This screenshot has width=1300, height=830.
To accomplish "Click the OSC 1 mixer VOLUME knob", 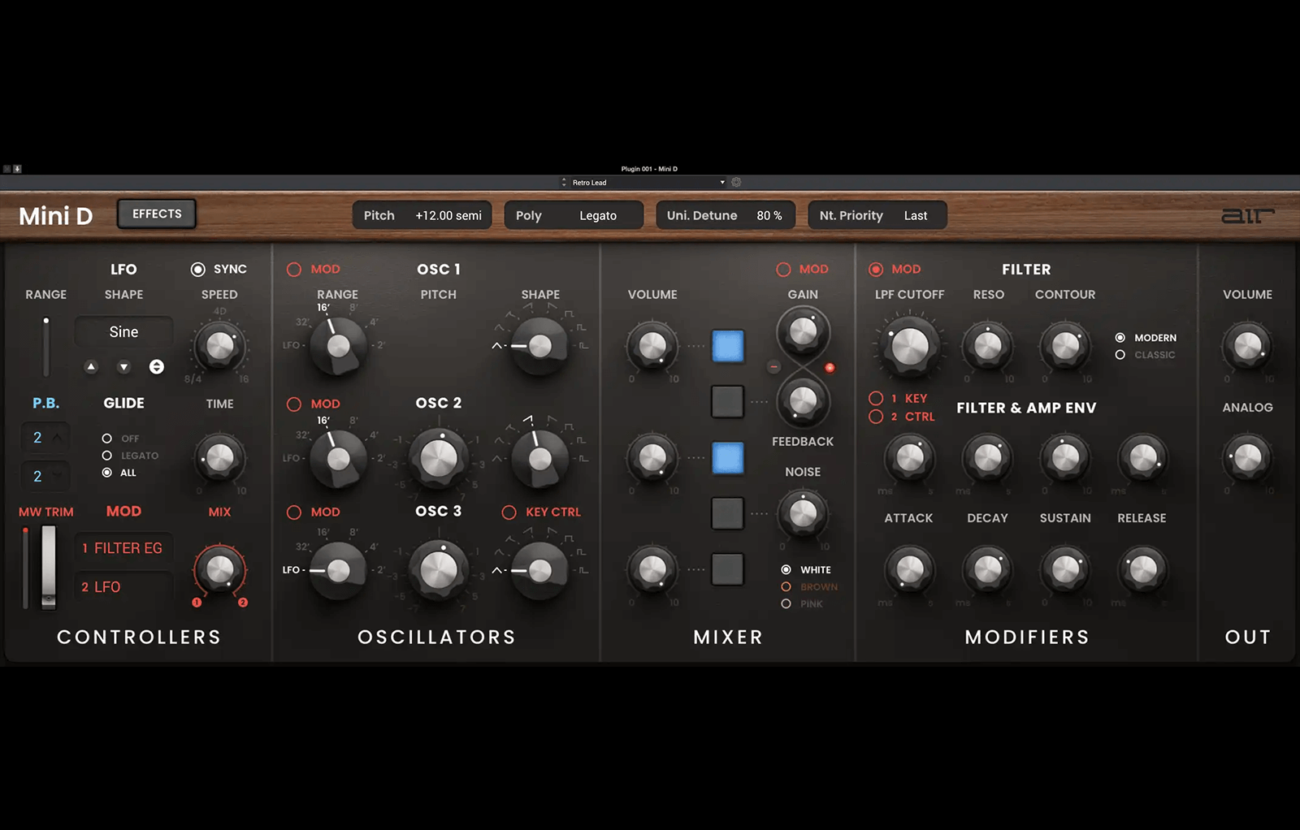I will pyautogui.click(x=652, y=346).
